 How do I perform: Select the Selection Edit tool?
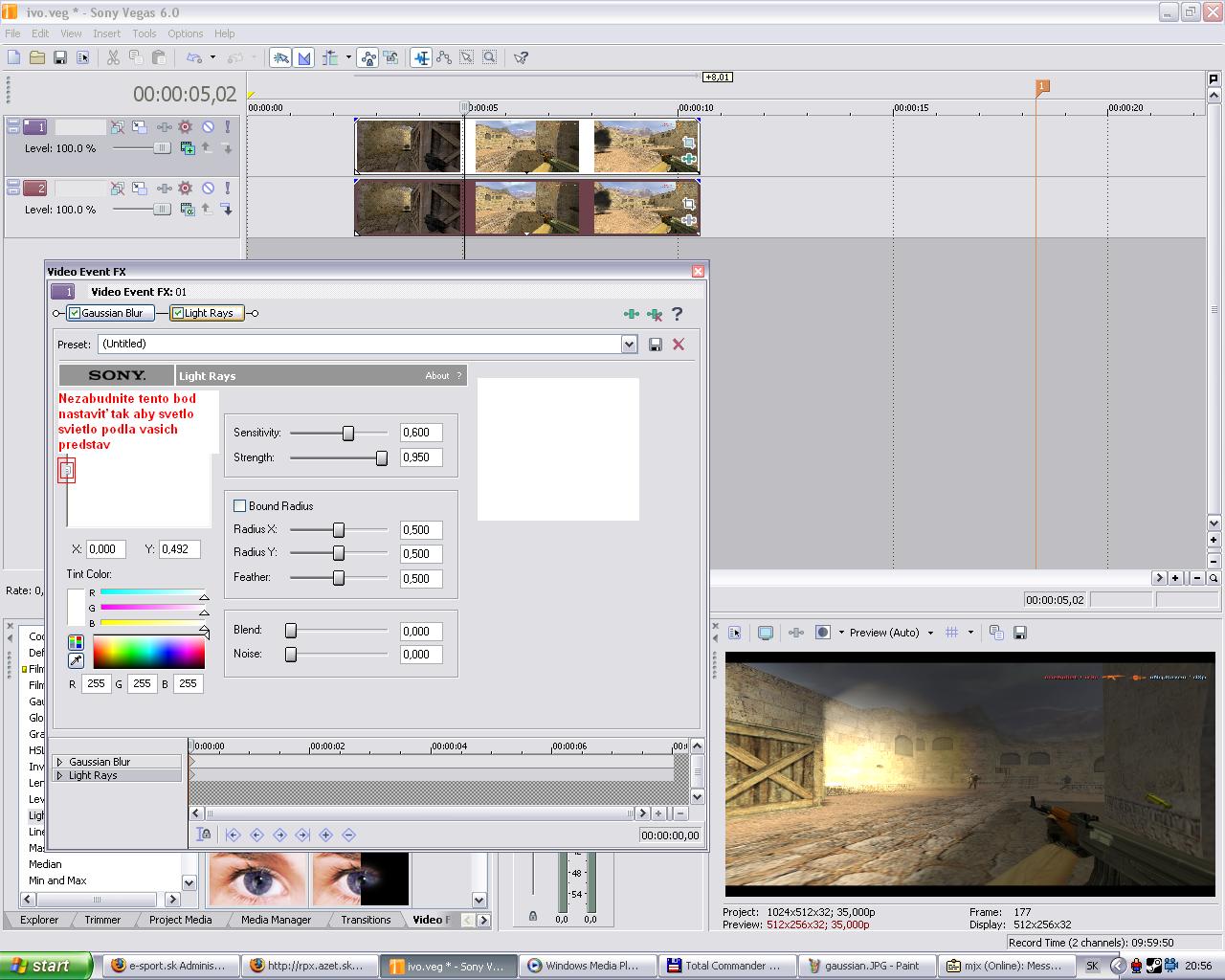[x=466, y=57]
